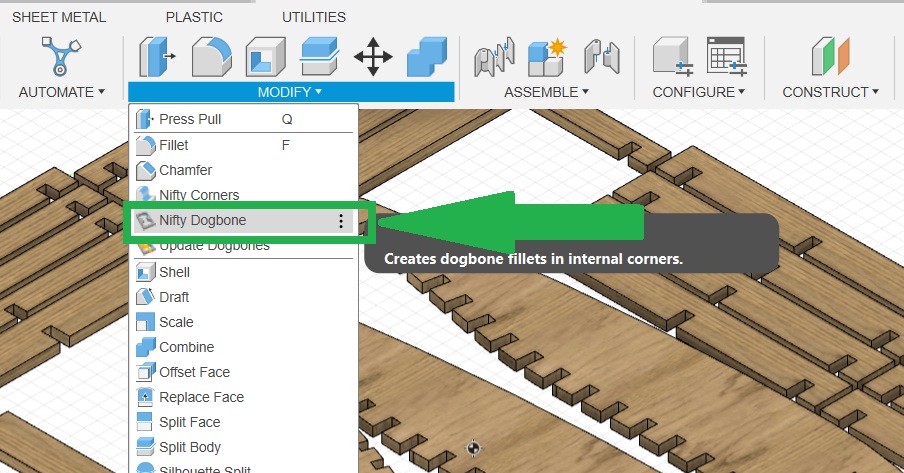Switch to the UTILITIES tab
The width and height of the screenshot is (904, 473).
[314, 17]
